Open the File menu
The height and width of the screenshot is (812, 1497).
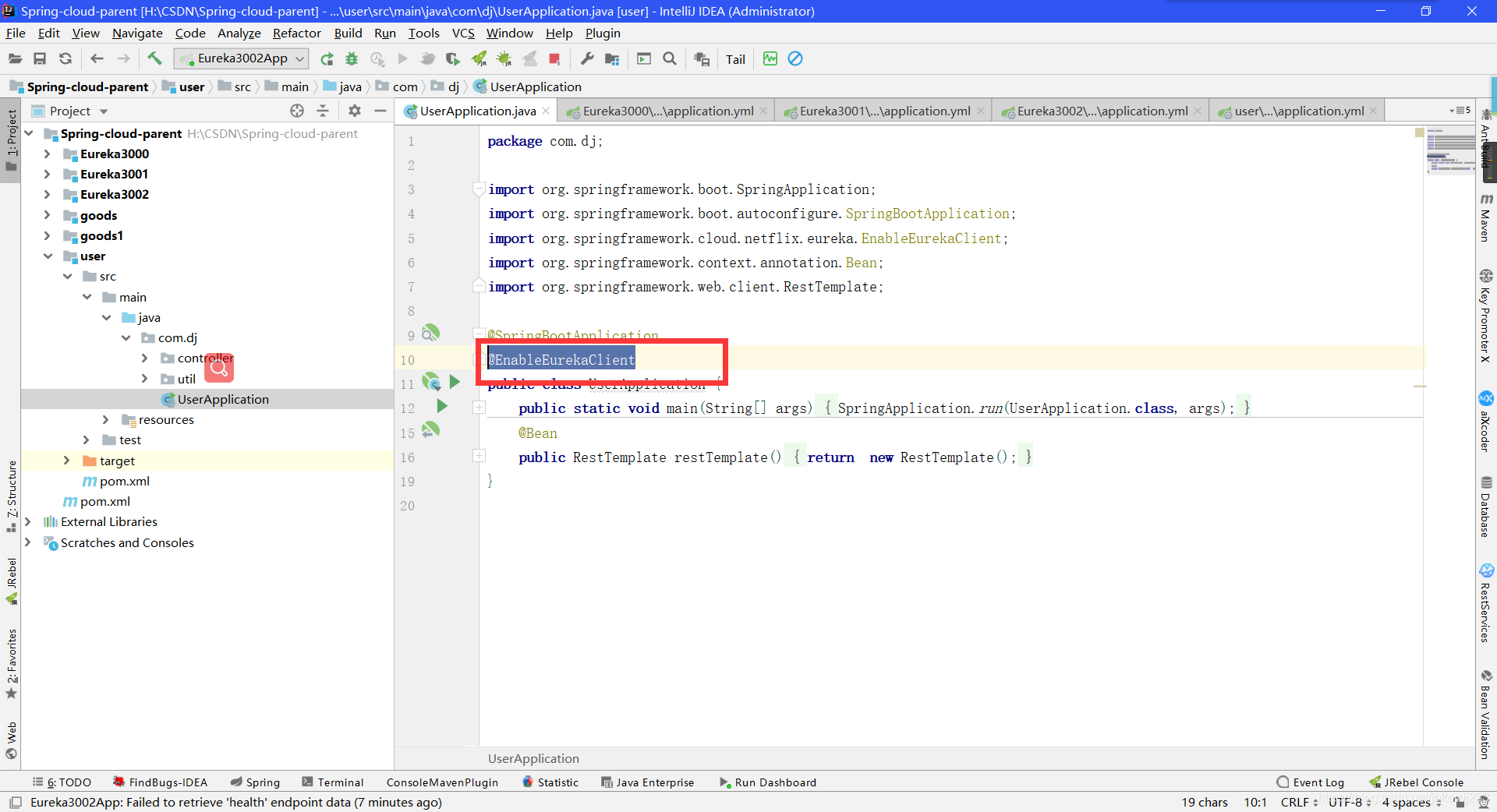pos(16,33)
